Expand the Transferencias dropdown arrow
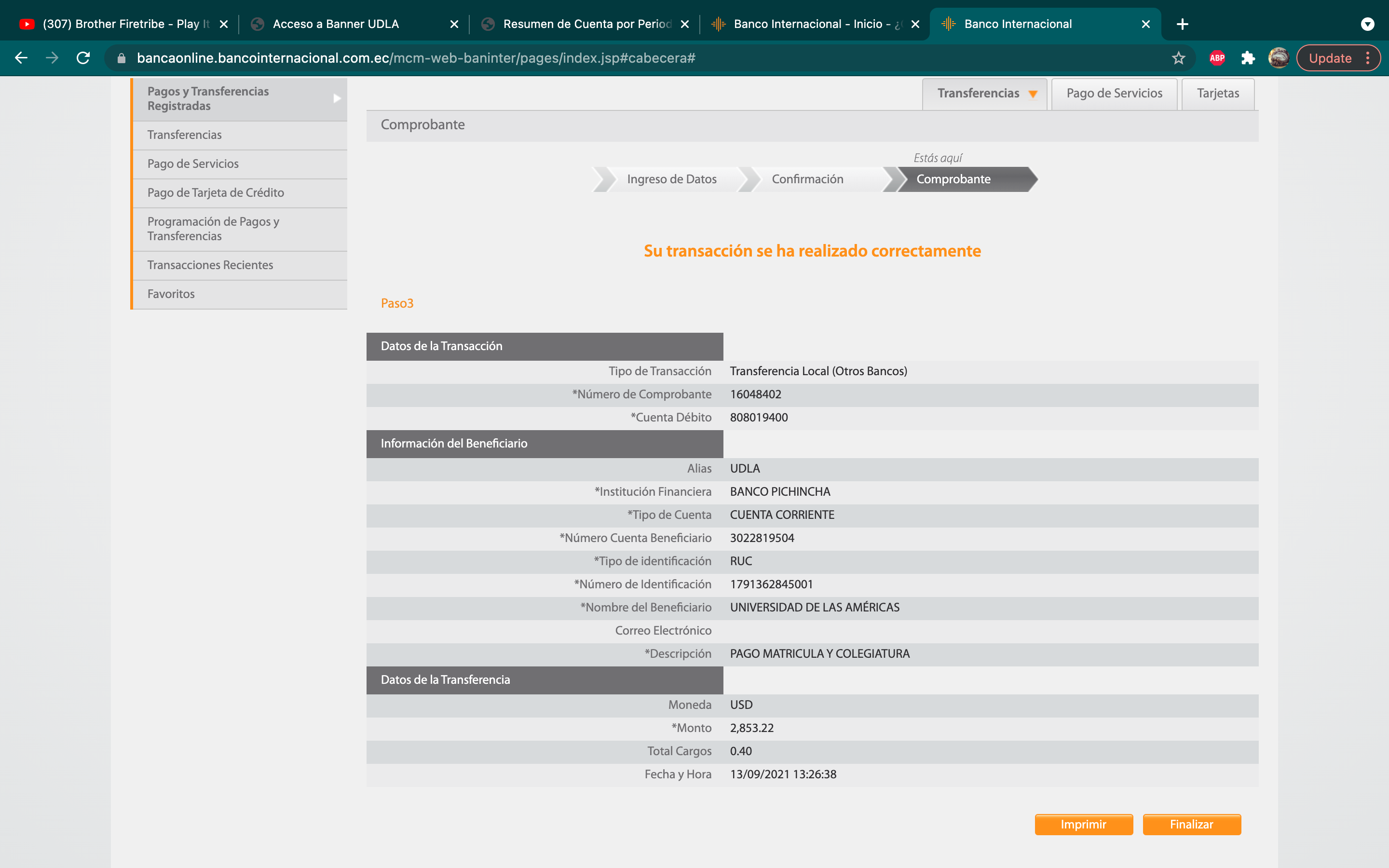Image resolution: width=1389 pixels, height=868 pixels. tap(1033, 94)
